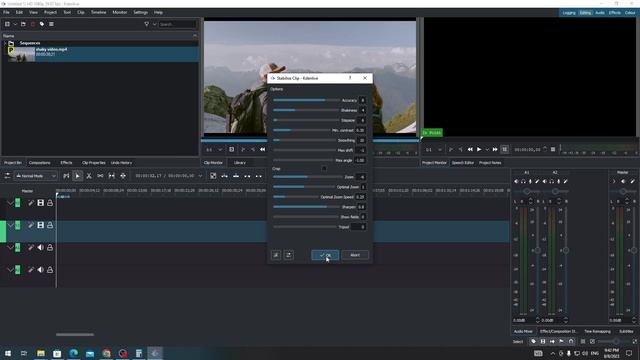Toggle the mixed clip composition icon in toolbar

pyautogui.click(x=213, y=176)
